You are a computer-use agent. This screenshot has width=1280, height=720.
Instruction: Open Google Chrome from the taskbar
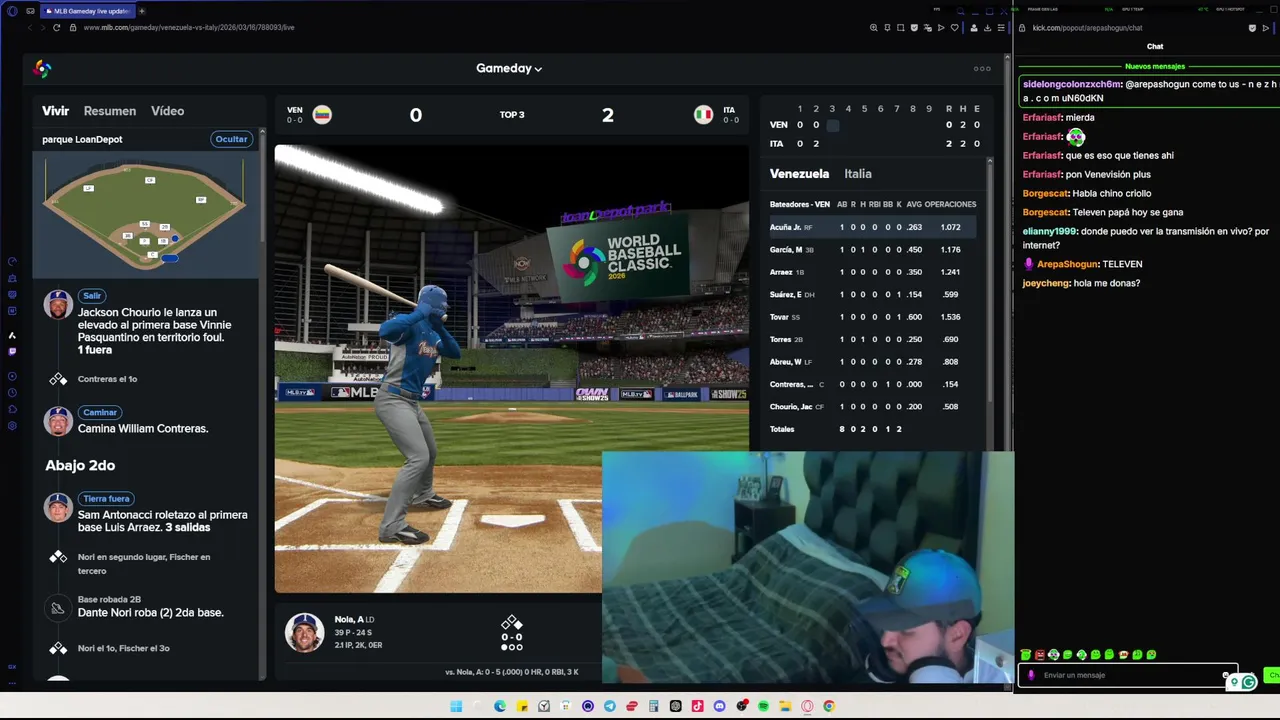(828, 706)
